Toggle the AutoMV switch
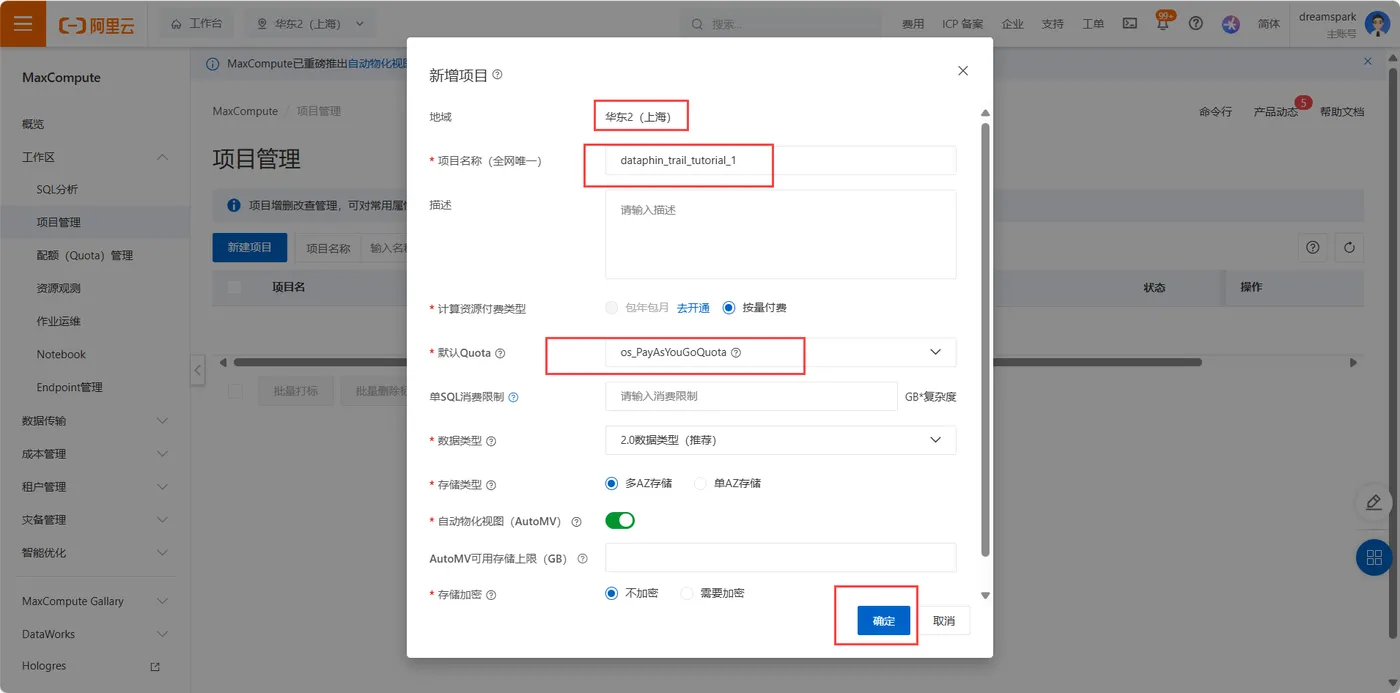The image size is (1400, 693). tap(620, 520)
